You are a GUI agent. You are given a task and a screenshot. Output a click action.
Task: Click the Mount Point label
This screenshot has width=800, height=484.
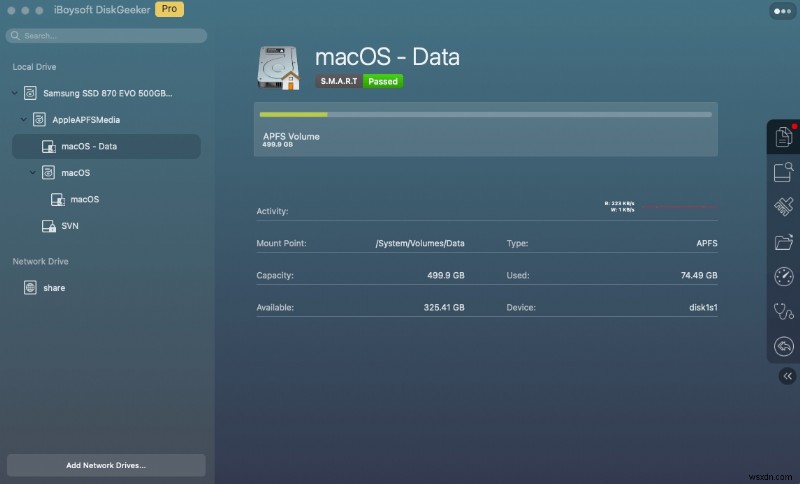pyautogui.click(x=281, y=243)
